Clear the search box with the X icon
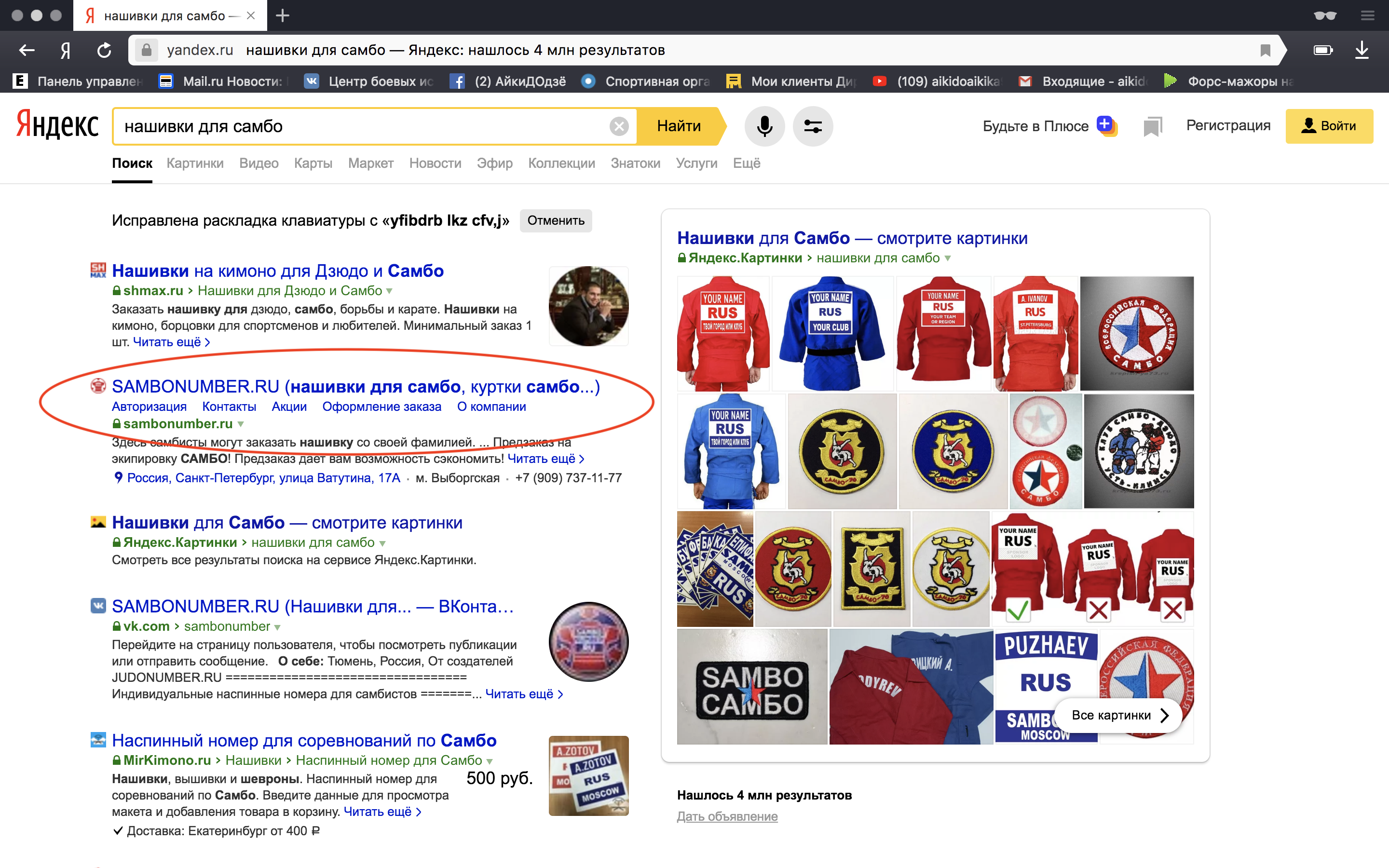1389x868 pixels. (x=619, y=126)
